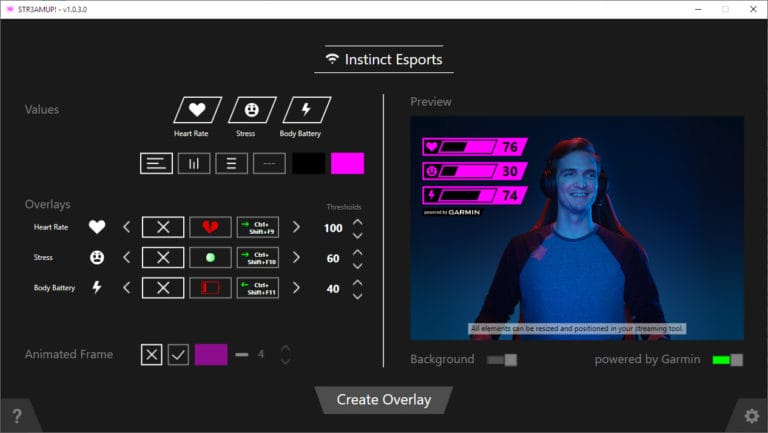The image size is (768, 433).
Task: Select the Heart Rate value icon
Action: pyautogui.click(x=197, y=110)
